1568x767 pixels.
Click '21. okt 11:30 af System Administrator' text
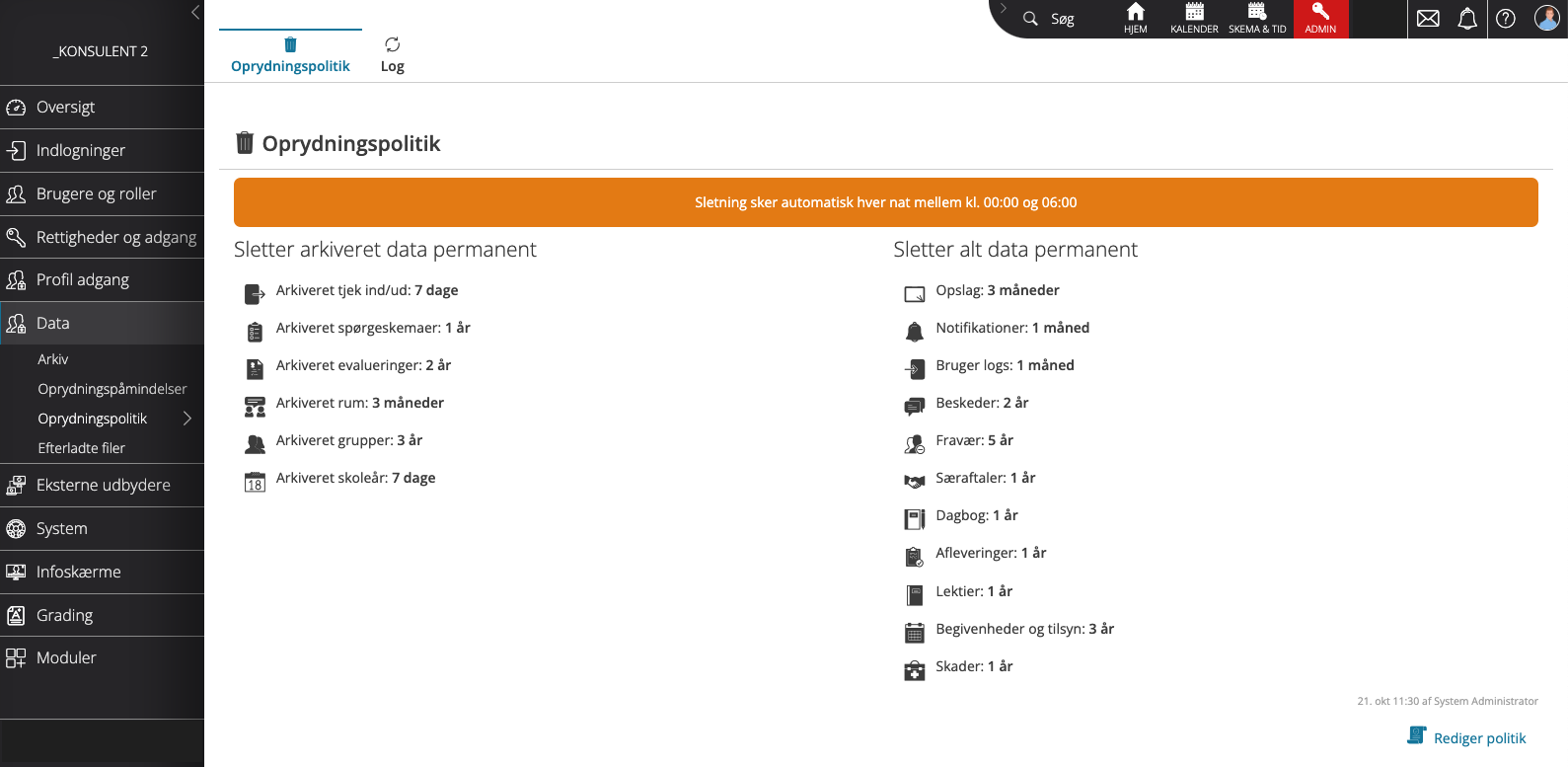pos(1448,701)
